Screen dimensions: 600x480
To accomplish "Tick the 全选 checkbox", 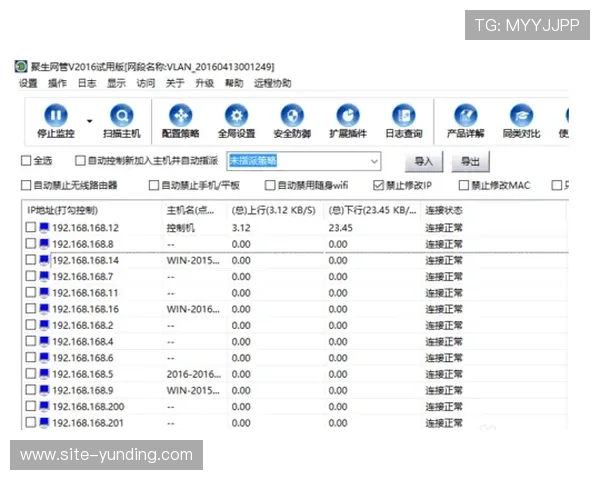I will click(x=26, y=161).
